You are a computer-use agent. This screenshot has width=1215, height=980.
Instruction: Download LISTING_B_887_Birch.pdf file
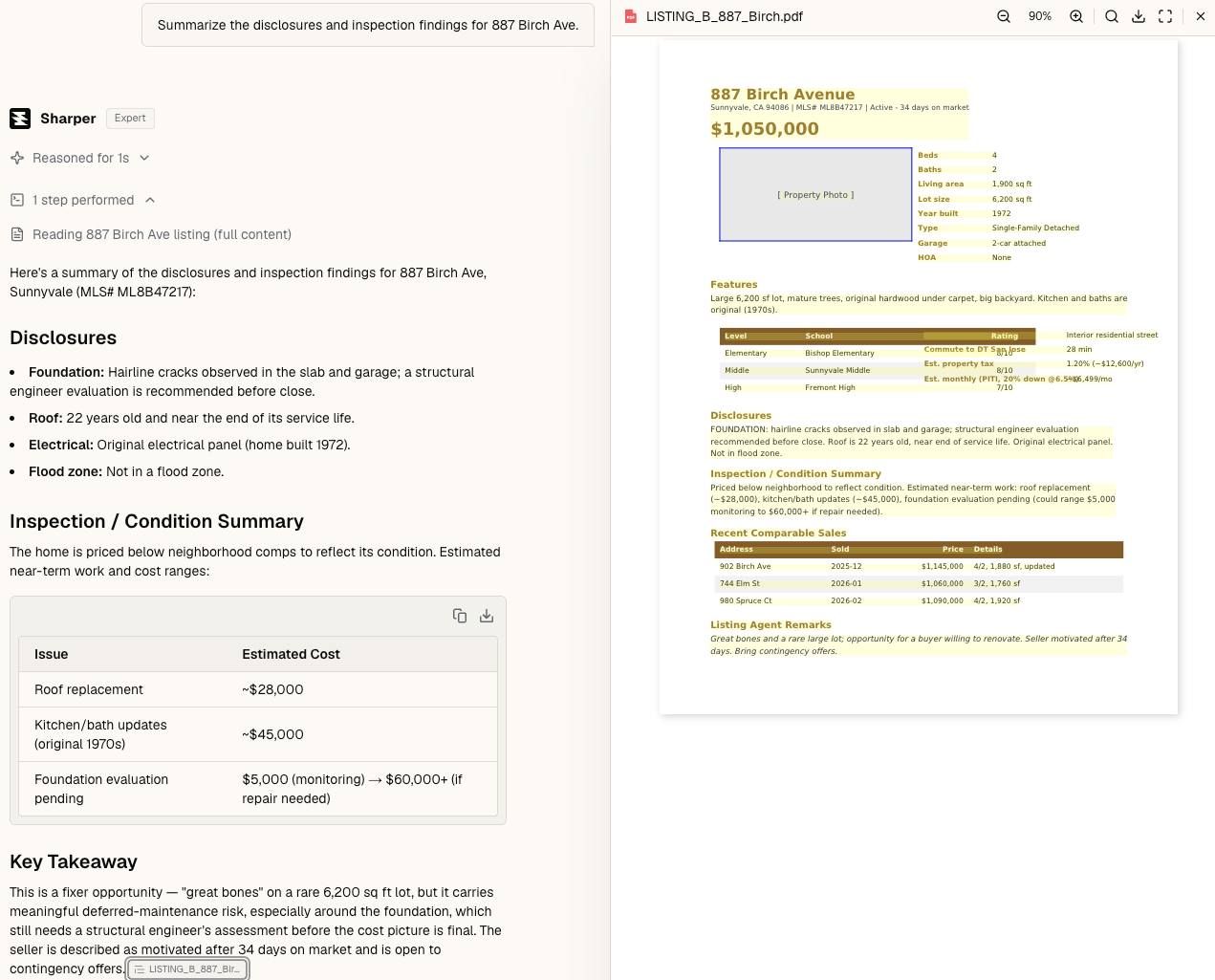pyautogui.click(x=1139, y=16)
